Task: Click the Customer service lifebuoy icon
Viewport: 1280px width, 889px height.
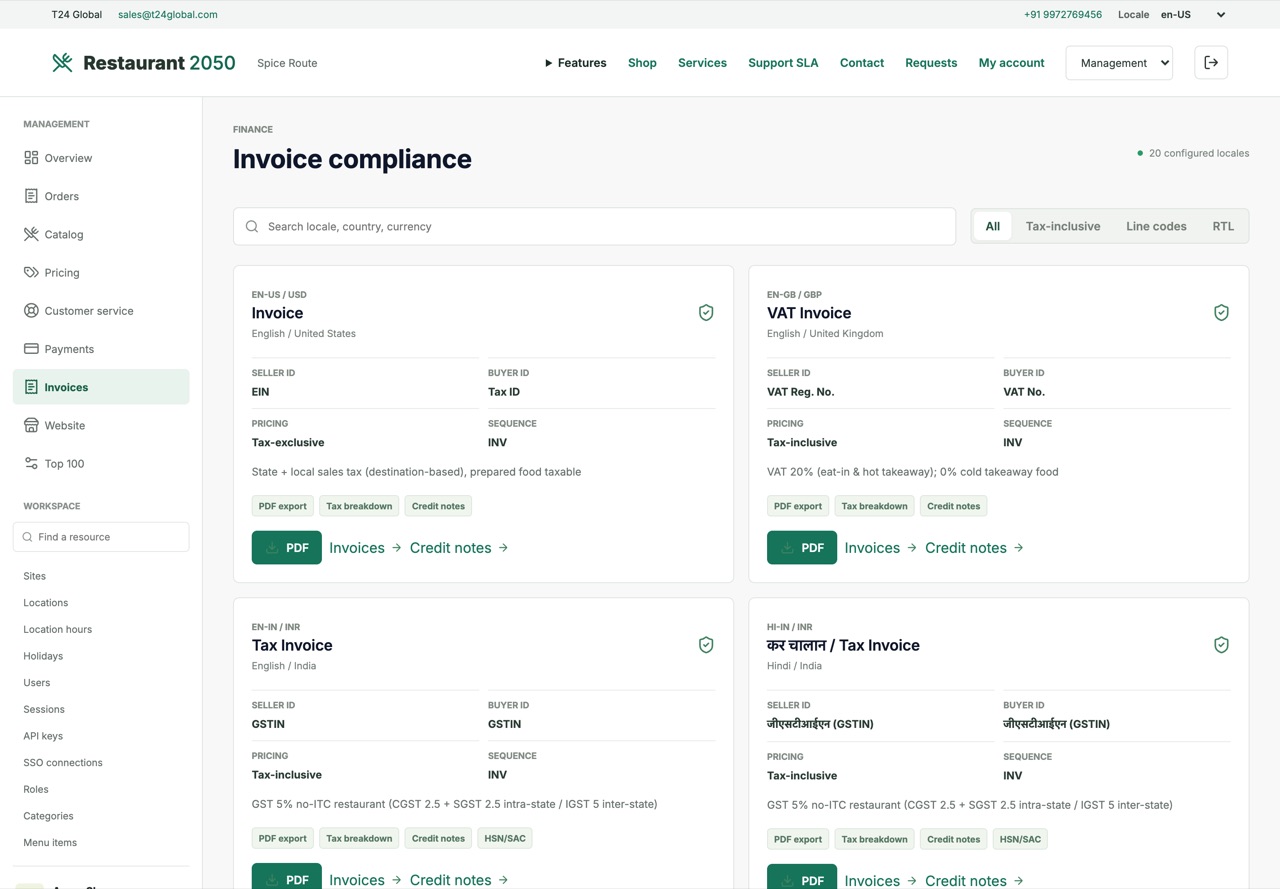Action: click(x=31, y=311)
